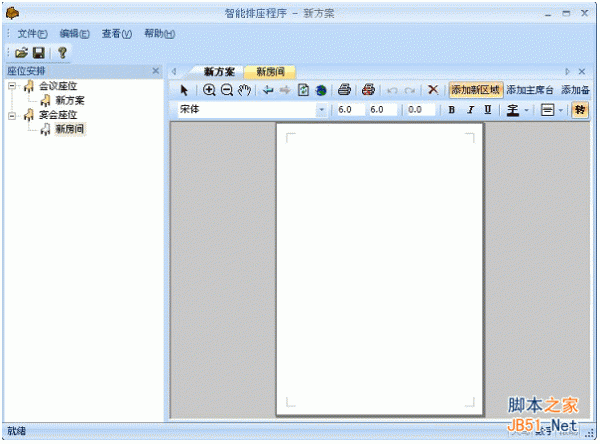Viewport: 600px width, 444px height.
Task: Switch to the 新方案 tab
Action: 219,72
